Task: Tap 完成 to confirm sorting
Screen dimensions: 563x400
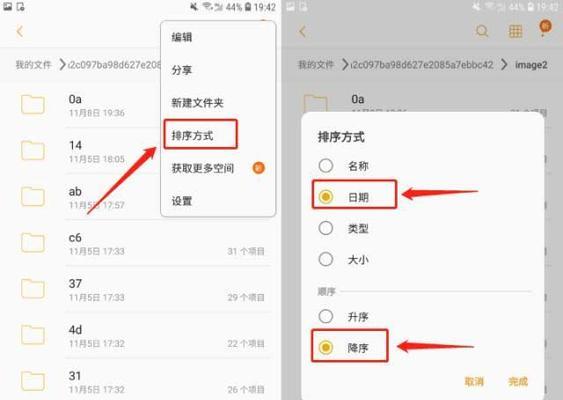Action: coord(518,381)
